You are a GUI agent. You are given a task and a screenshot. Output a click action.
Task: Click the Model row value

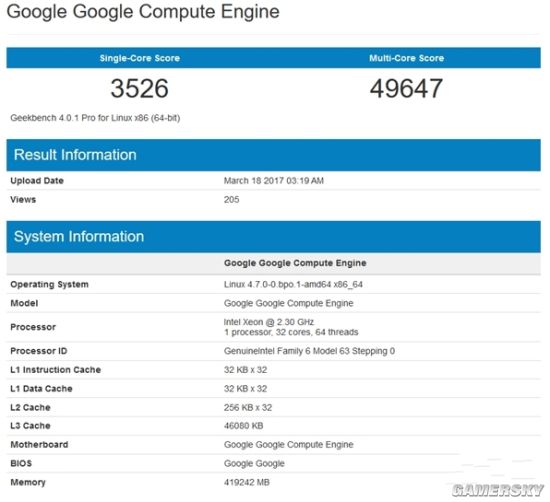click(x=288, y=303)
